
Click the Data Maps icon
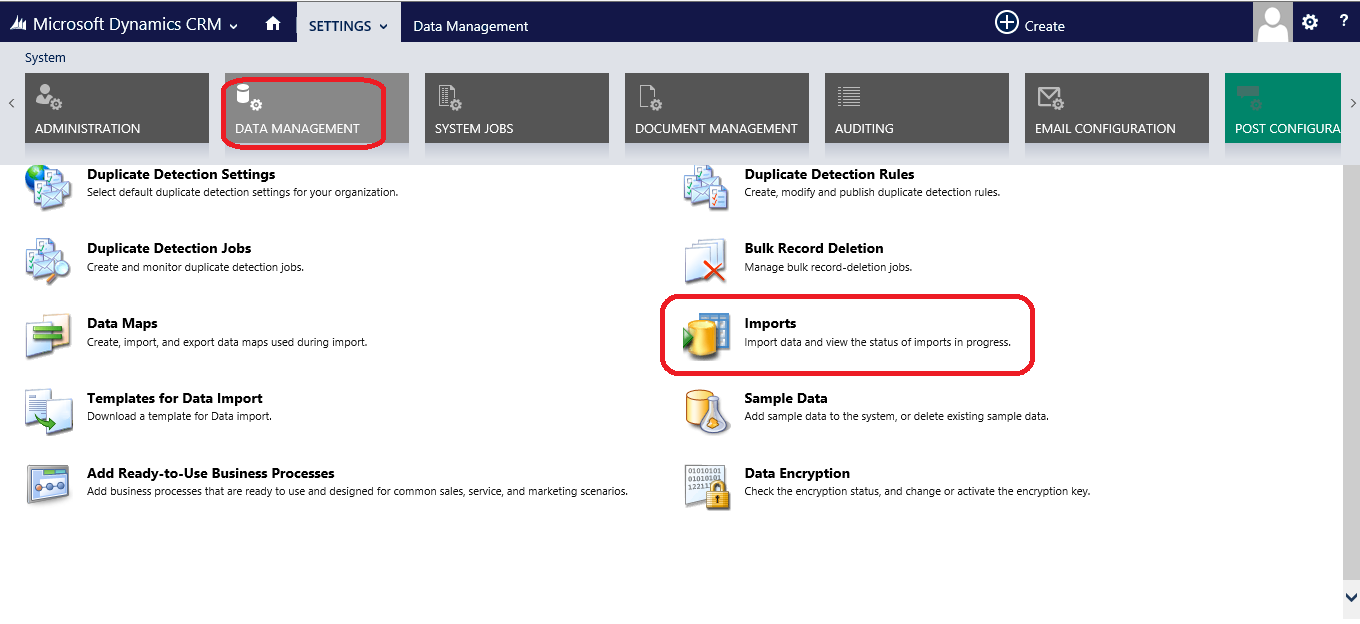(48, 336)
